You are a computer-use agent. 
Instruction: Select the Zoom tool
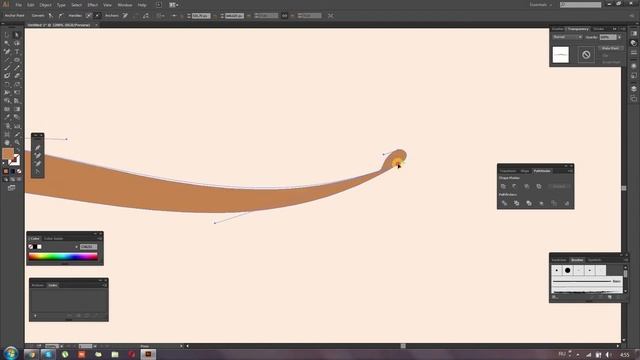pos(17,142)
